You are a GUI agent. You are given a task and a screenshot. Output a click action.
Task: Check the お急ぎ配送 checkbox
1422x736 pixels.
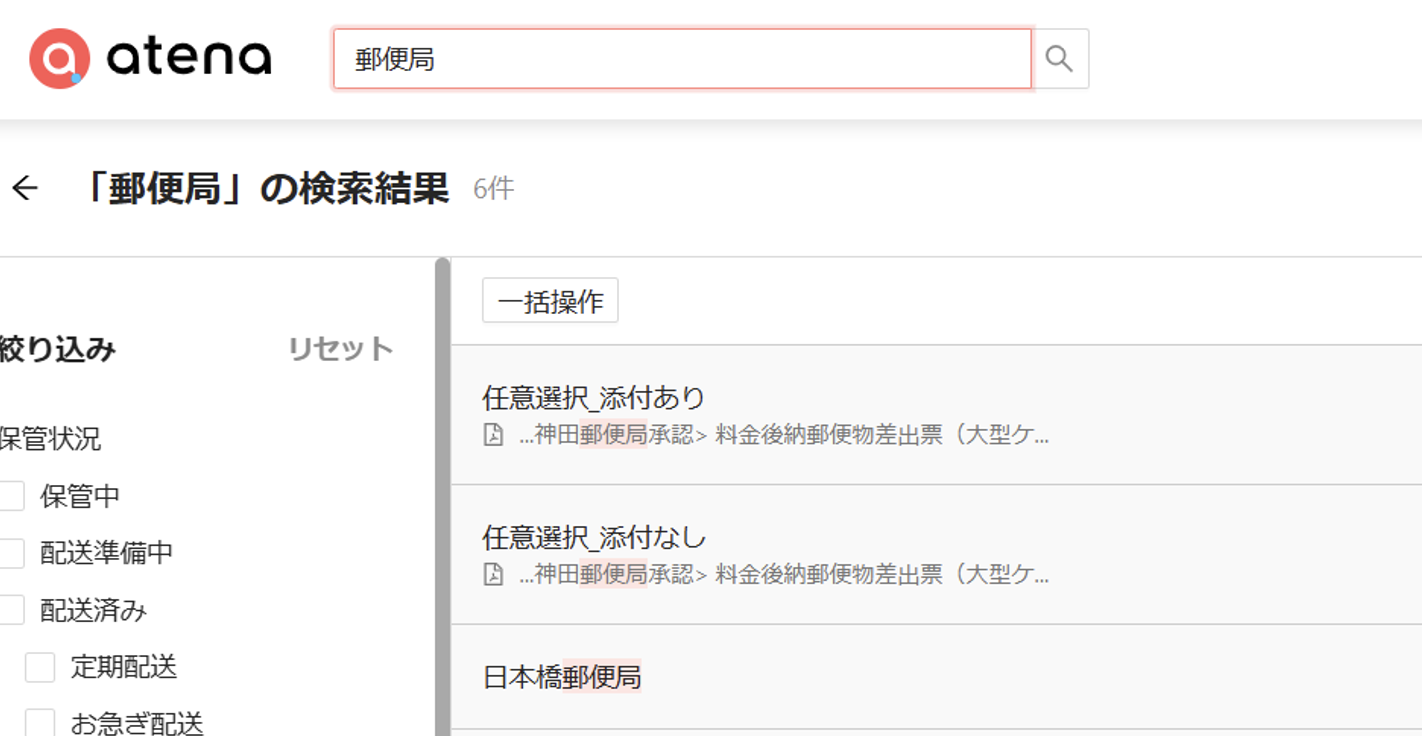point(42,723)
